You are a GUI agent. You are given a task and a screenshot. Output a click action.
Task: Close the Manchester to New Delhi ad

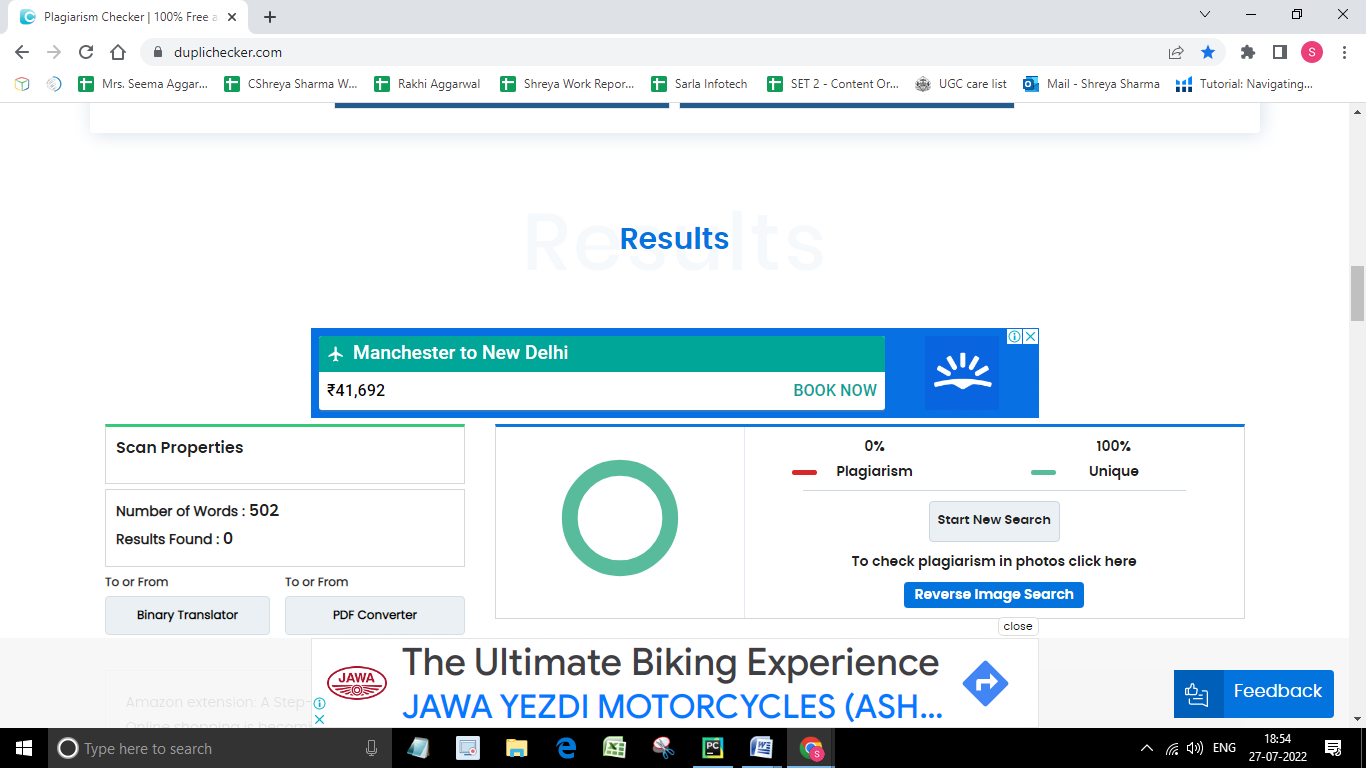(1031, 337)
